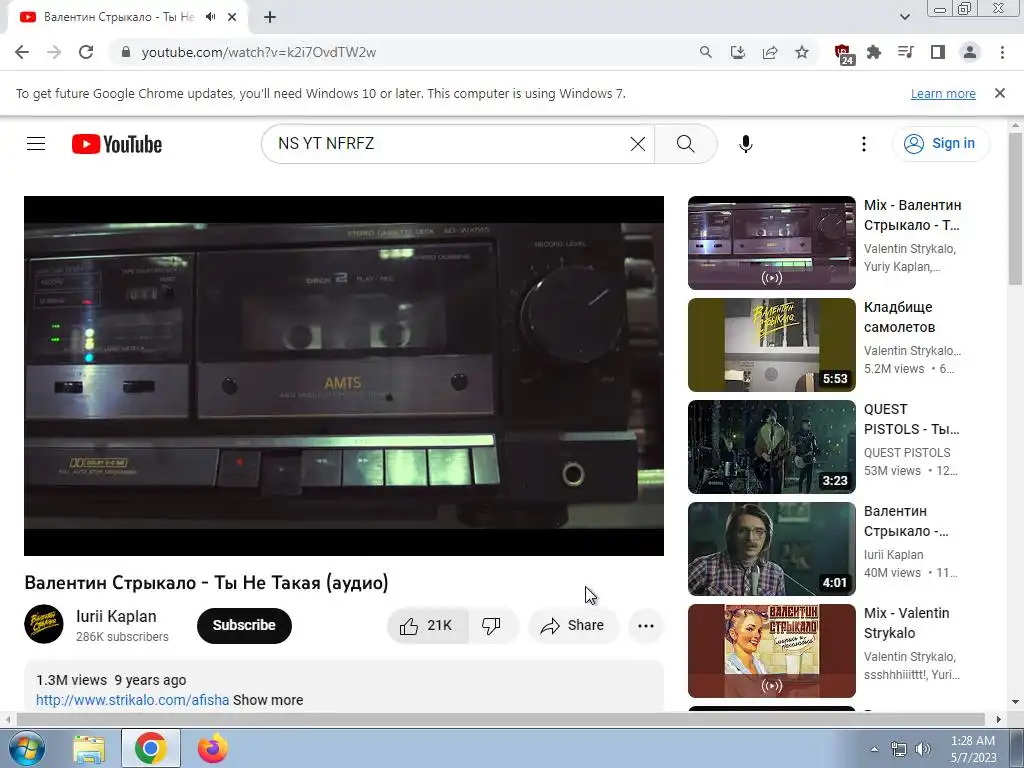Open the ad blocker extension showing 24
This screenshot has height=768, width=1024.
tap(843, 53)
